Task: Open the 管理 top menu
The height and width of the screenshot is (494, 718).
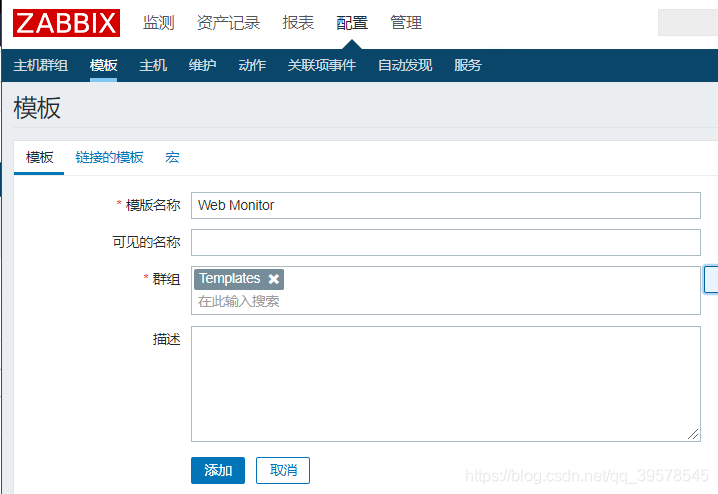Action: pyautogui.click(x=406, y=22)
